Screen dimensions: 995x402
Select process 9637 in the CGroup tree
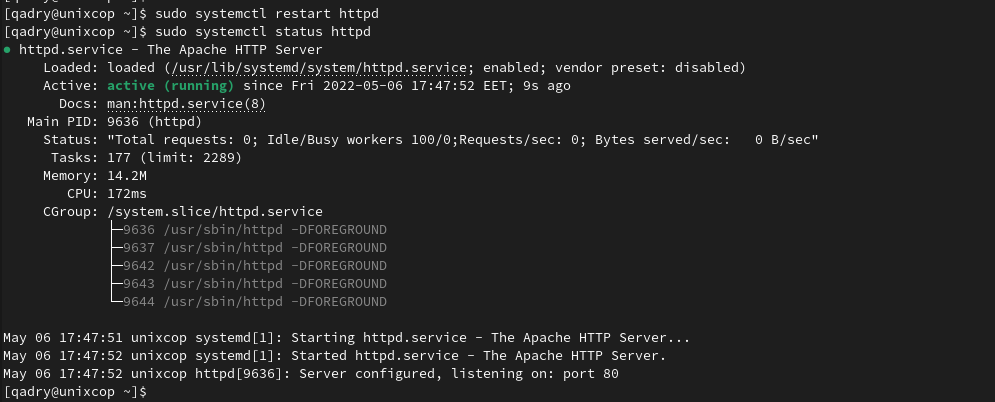[254, 247]
